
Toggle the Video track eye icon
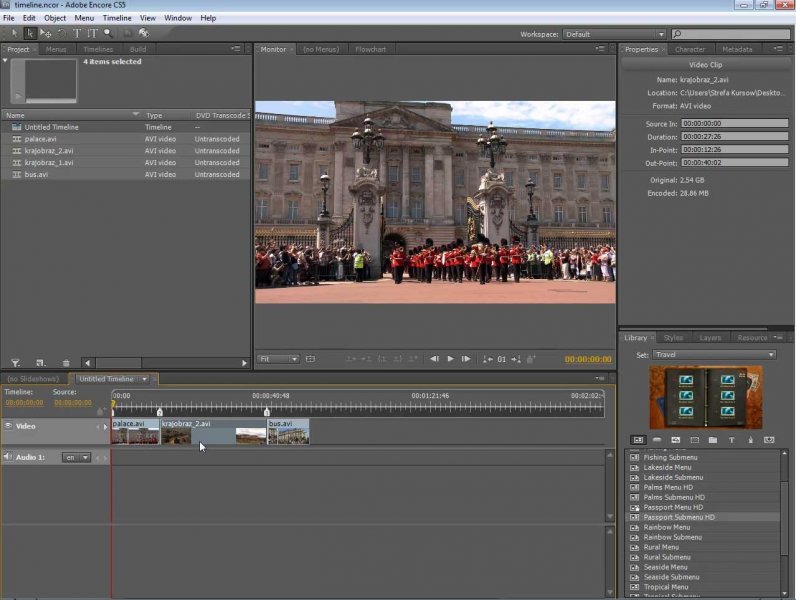(x=8, y=426)
